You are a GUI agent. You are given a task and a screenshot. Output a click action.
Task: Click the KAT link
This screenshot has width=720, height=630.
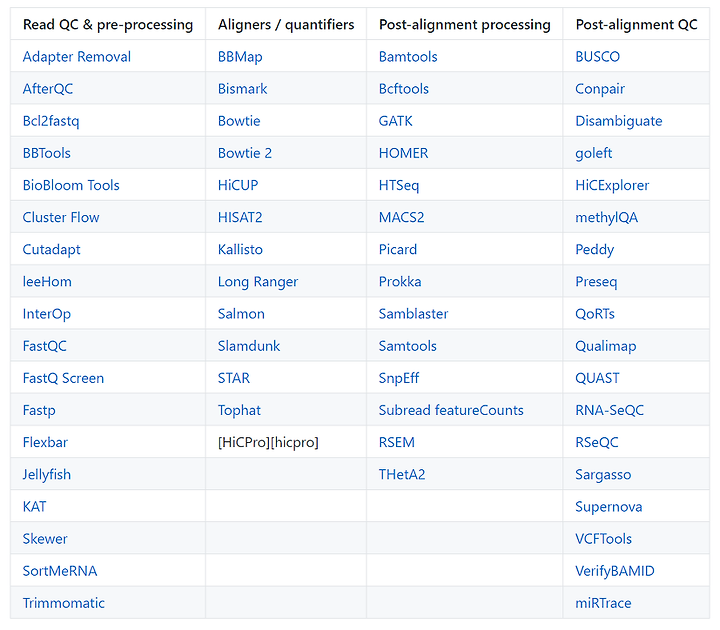pyautogui.click(x=34, y=506)
